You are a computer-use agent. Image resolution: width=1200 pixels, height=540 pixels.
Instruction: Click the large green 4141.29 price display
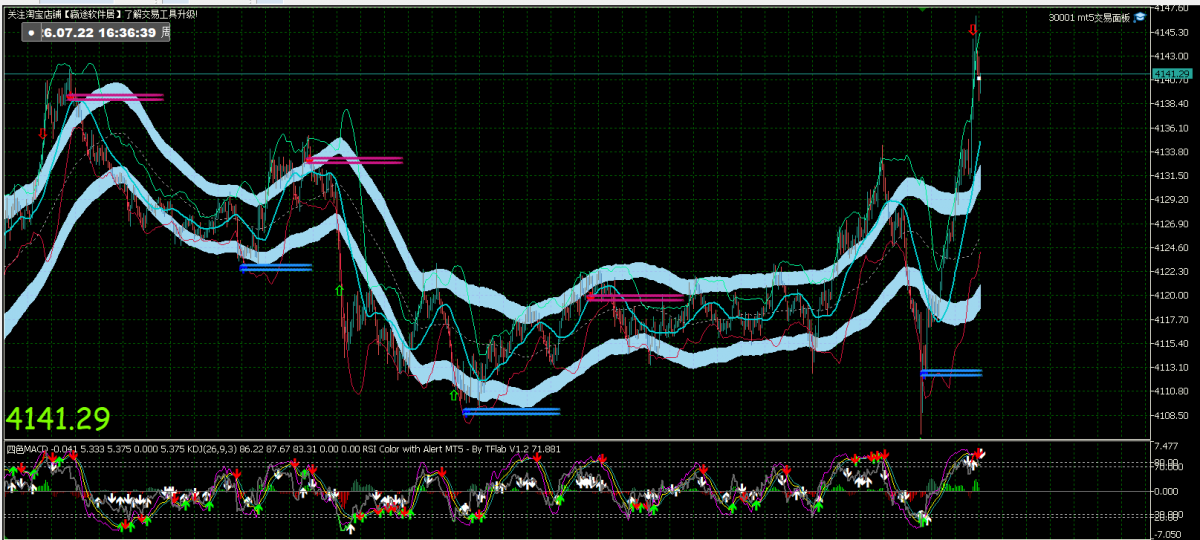click(58, 418)
